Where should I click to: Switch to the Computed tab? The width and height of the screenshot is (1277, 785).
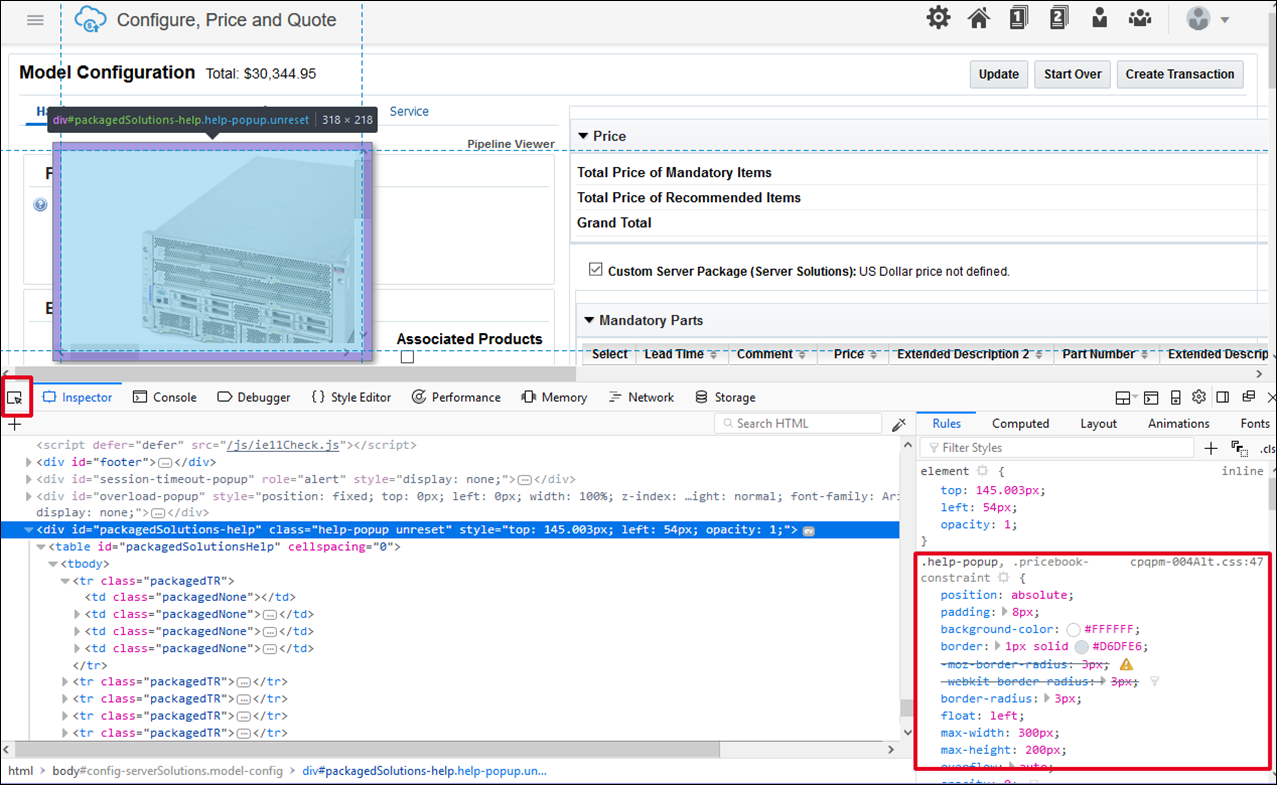(x=1020, y=423)
